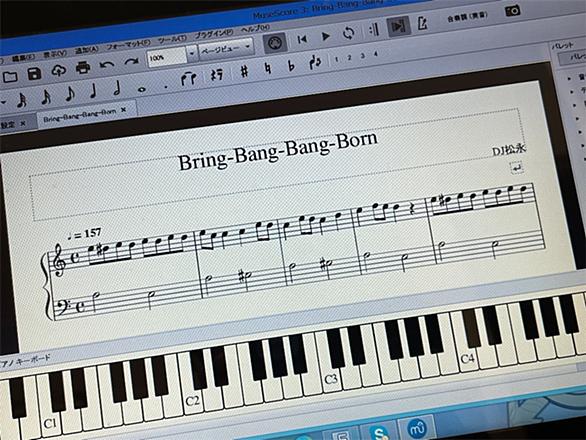Add an augmentation dot to note
This screenshot has width=586, height=440.
click(166, 87)
